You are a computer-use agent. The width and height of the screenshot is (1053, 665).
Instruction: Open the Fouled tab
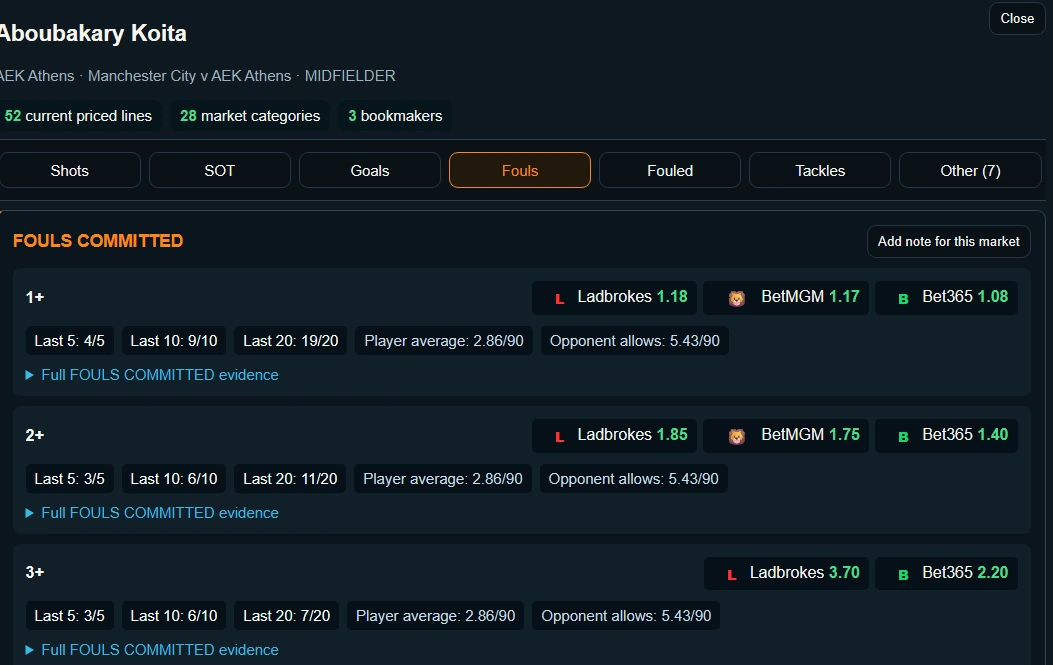tap(670, 171)
